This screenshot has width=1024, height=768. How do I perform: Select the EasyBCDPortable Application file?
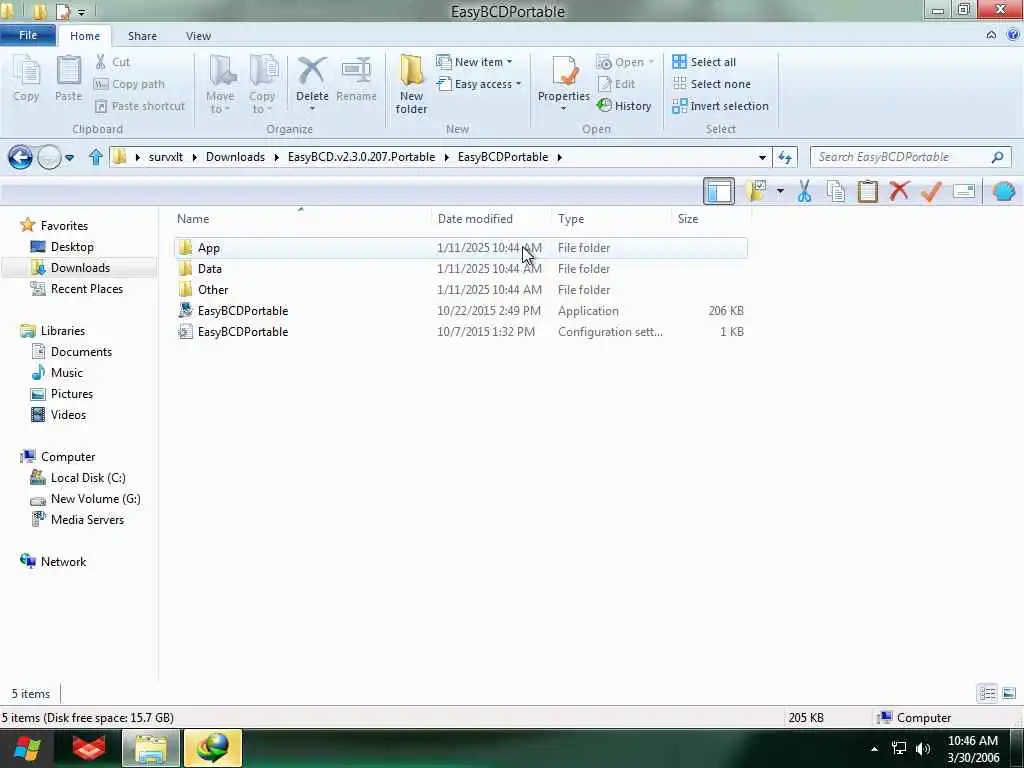tap(460, 311)
